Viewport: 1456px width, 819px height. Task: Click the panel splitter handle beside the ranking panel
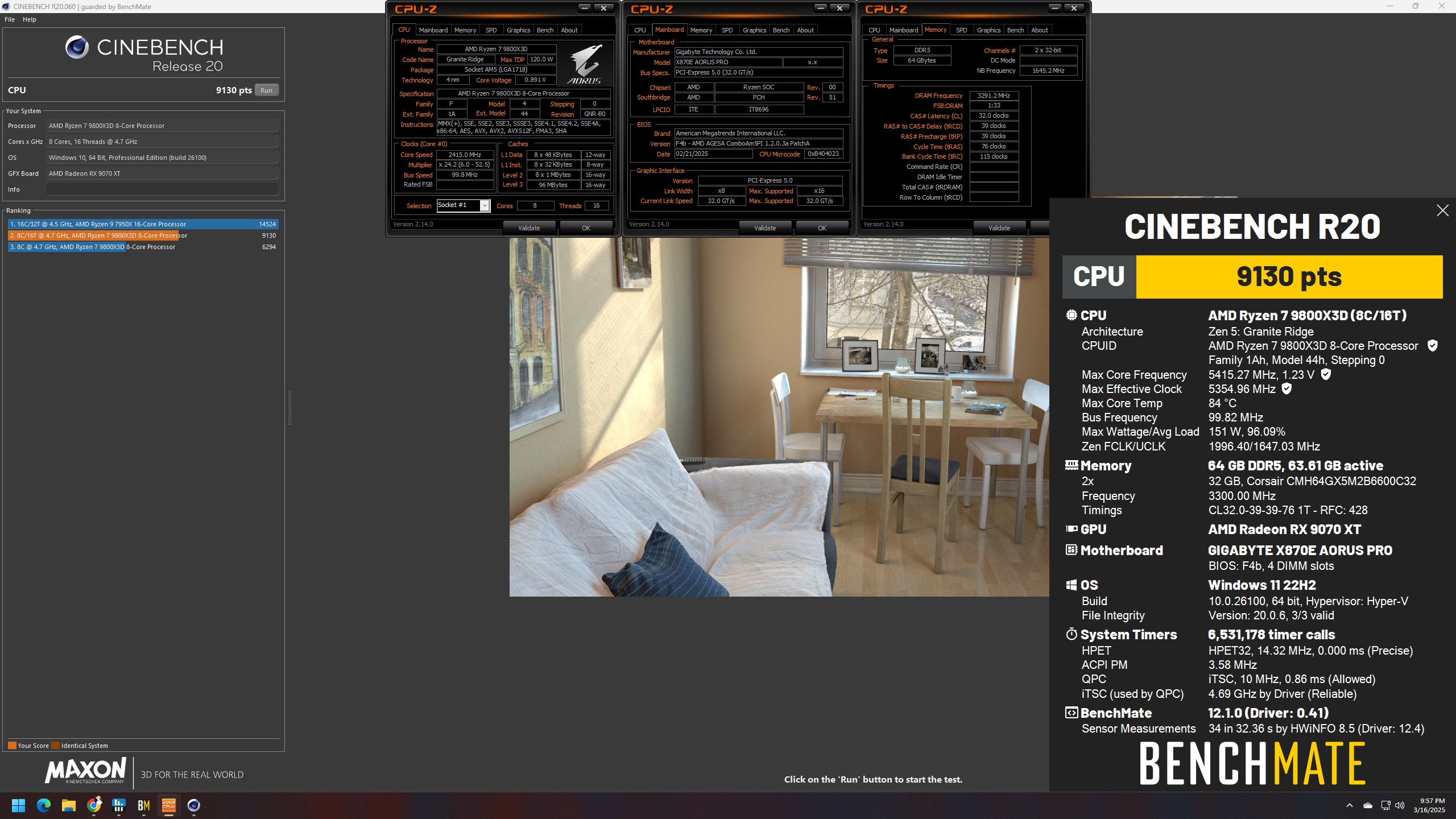289,408
